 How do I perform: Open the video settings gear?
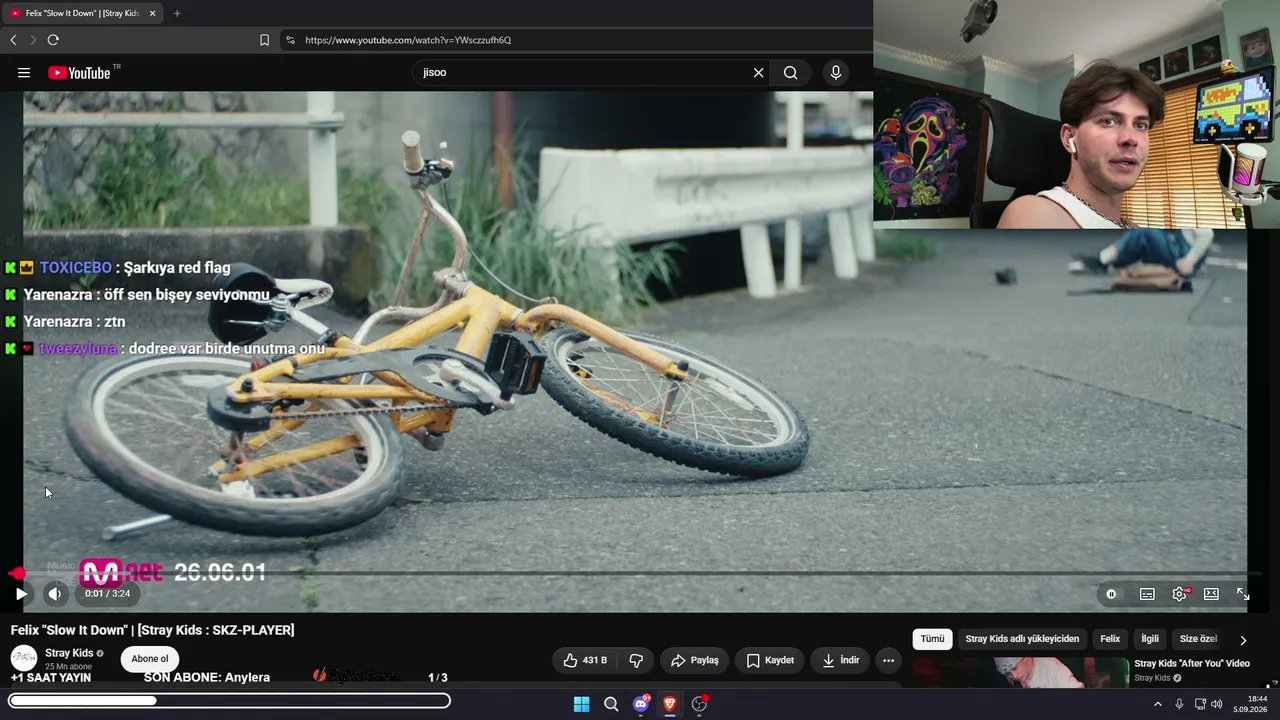coord(1180,594)
